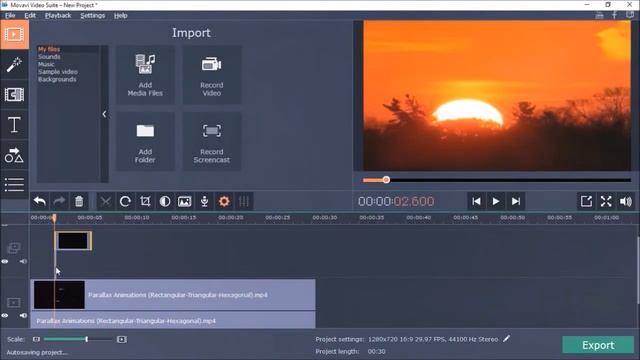The height and width of the screenshot is (360, 640).
Task: Rotate the clip with rotate icon
Action: 125,201
